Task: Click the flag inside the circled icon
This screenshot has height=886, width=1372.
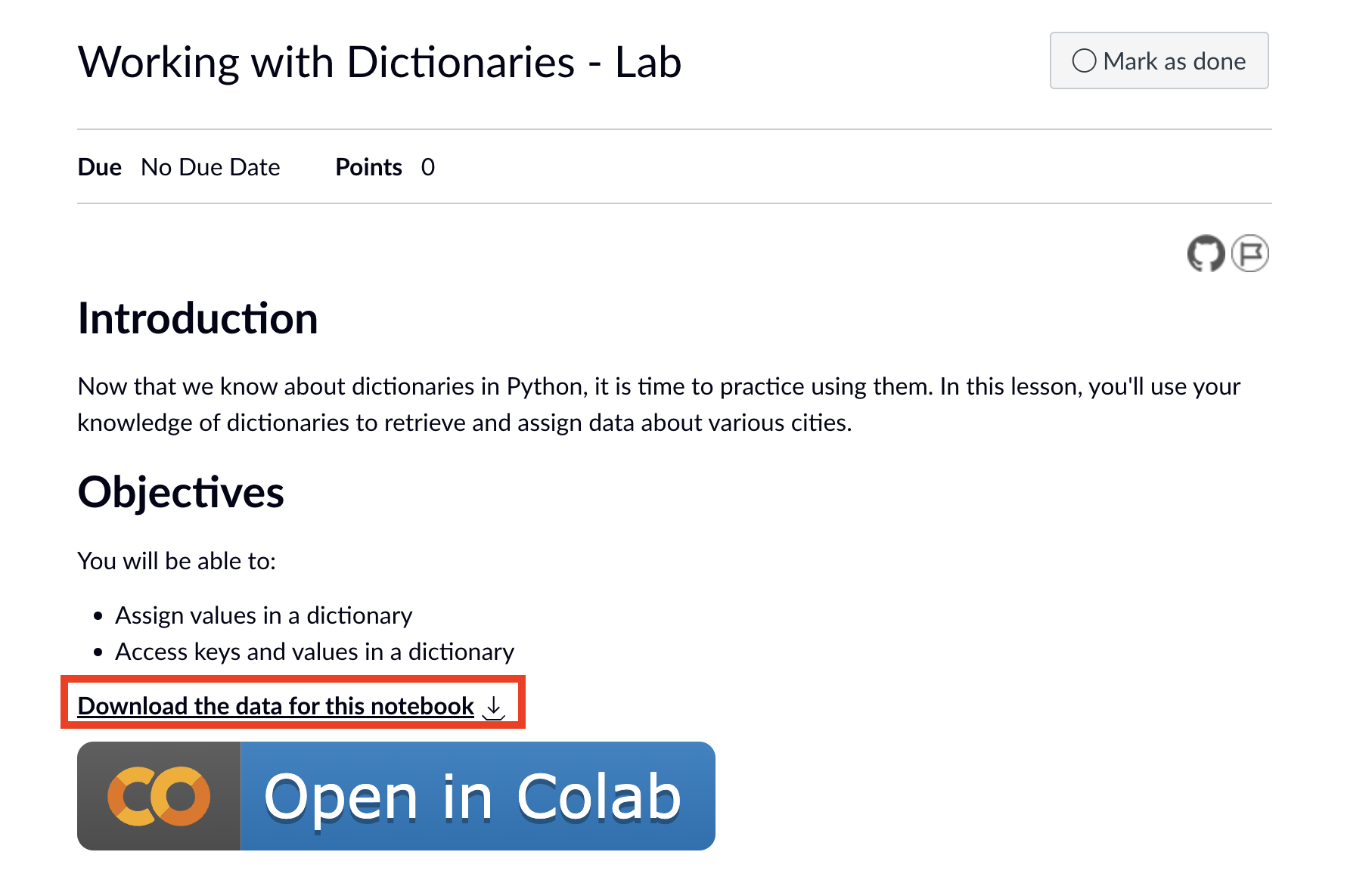Action: [1251, 254]
